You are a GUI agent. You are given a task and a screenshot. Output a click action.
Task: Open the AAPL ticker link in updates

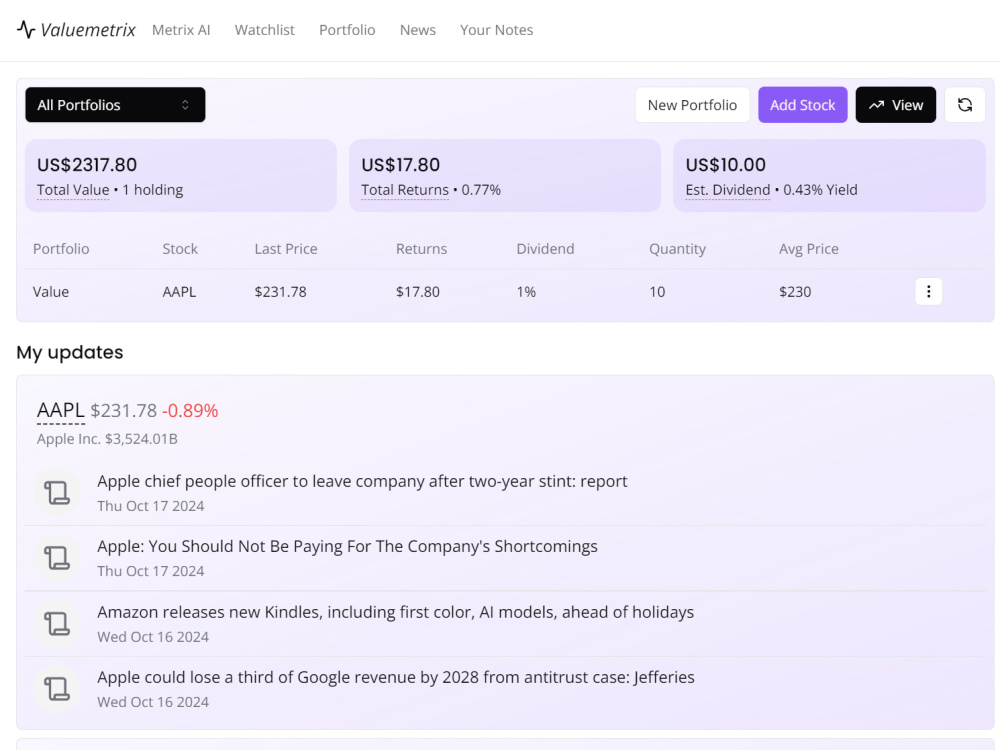click(61, 410)
